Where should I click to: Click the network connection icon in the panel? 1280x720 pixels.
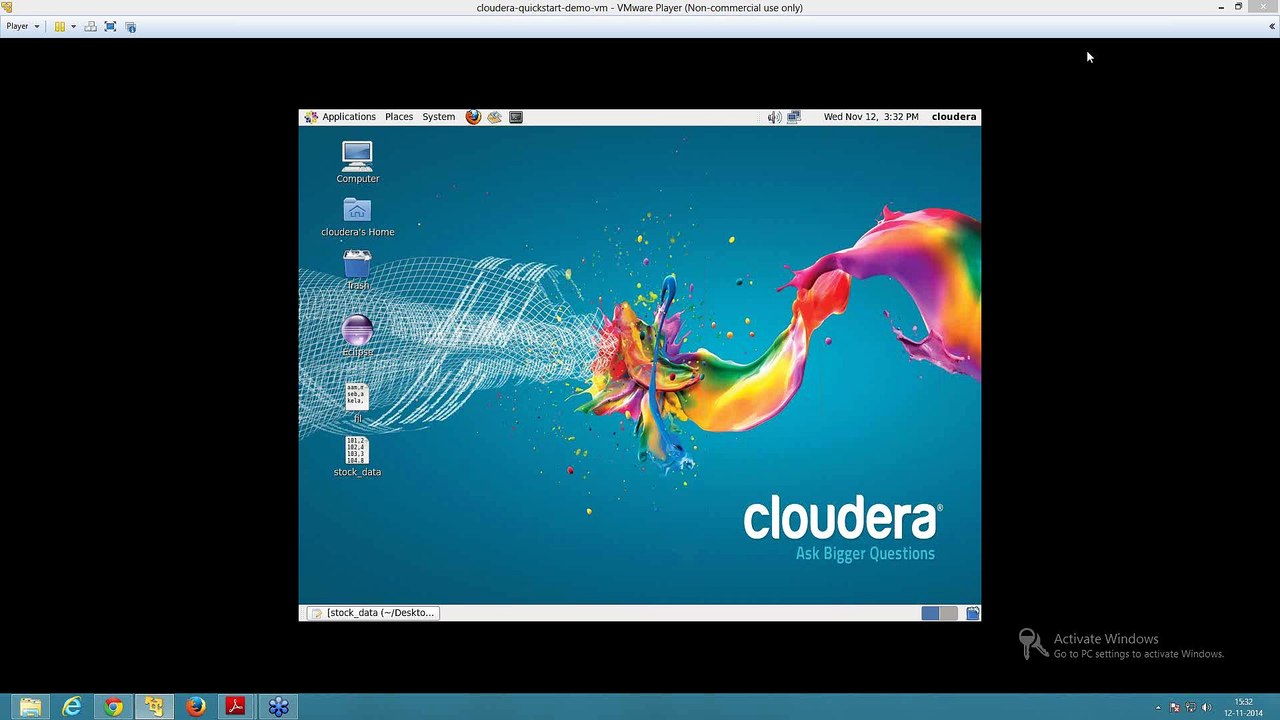(794, 117)
